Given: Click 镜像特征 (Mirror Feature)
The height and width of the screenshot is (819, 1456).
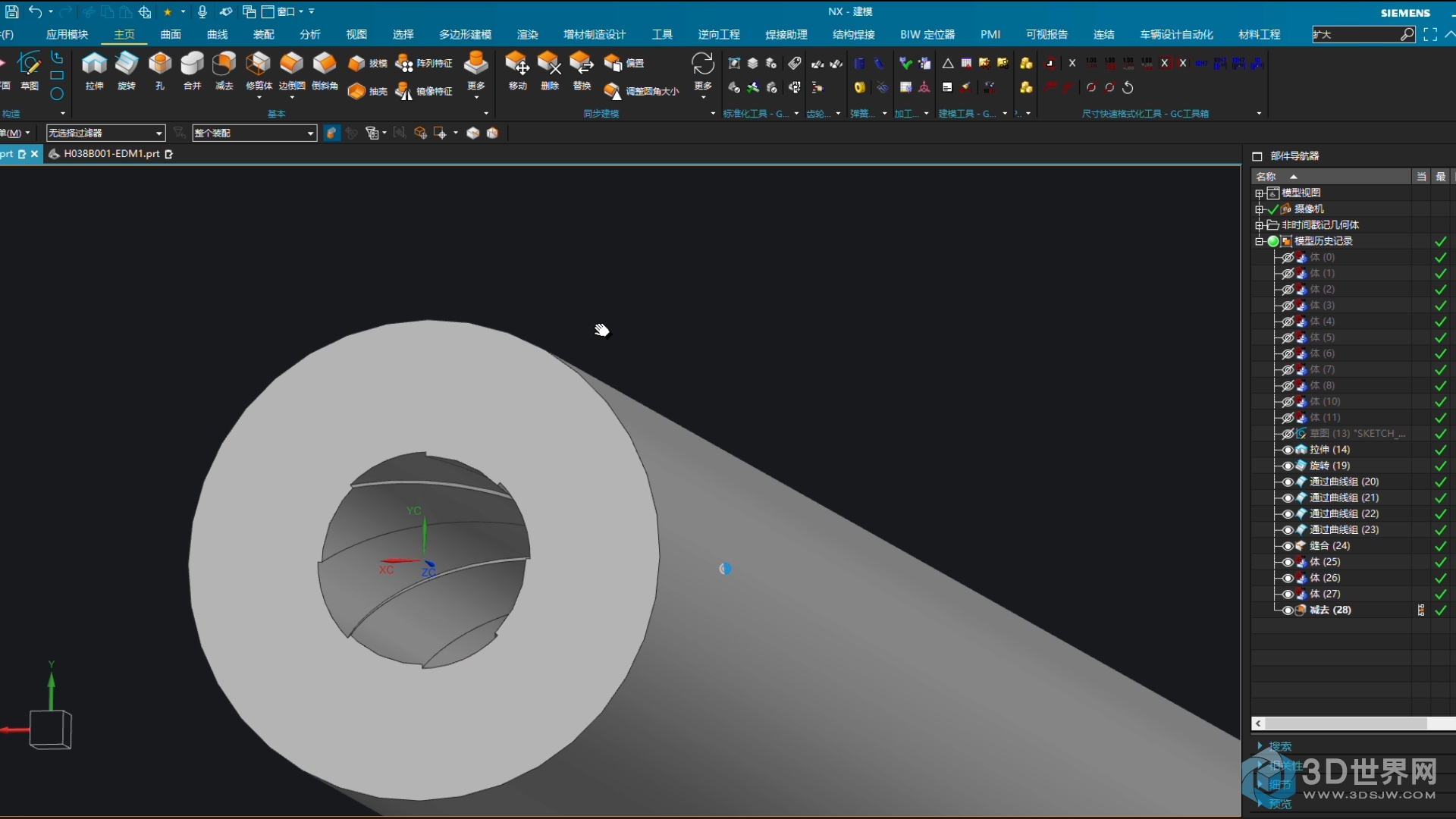Looking at the screenshot, I should pyautogui.click(x=424, y=92).
